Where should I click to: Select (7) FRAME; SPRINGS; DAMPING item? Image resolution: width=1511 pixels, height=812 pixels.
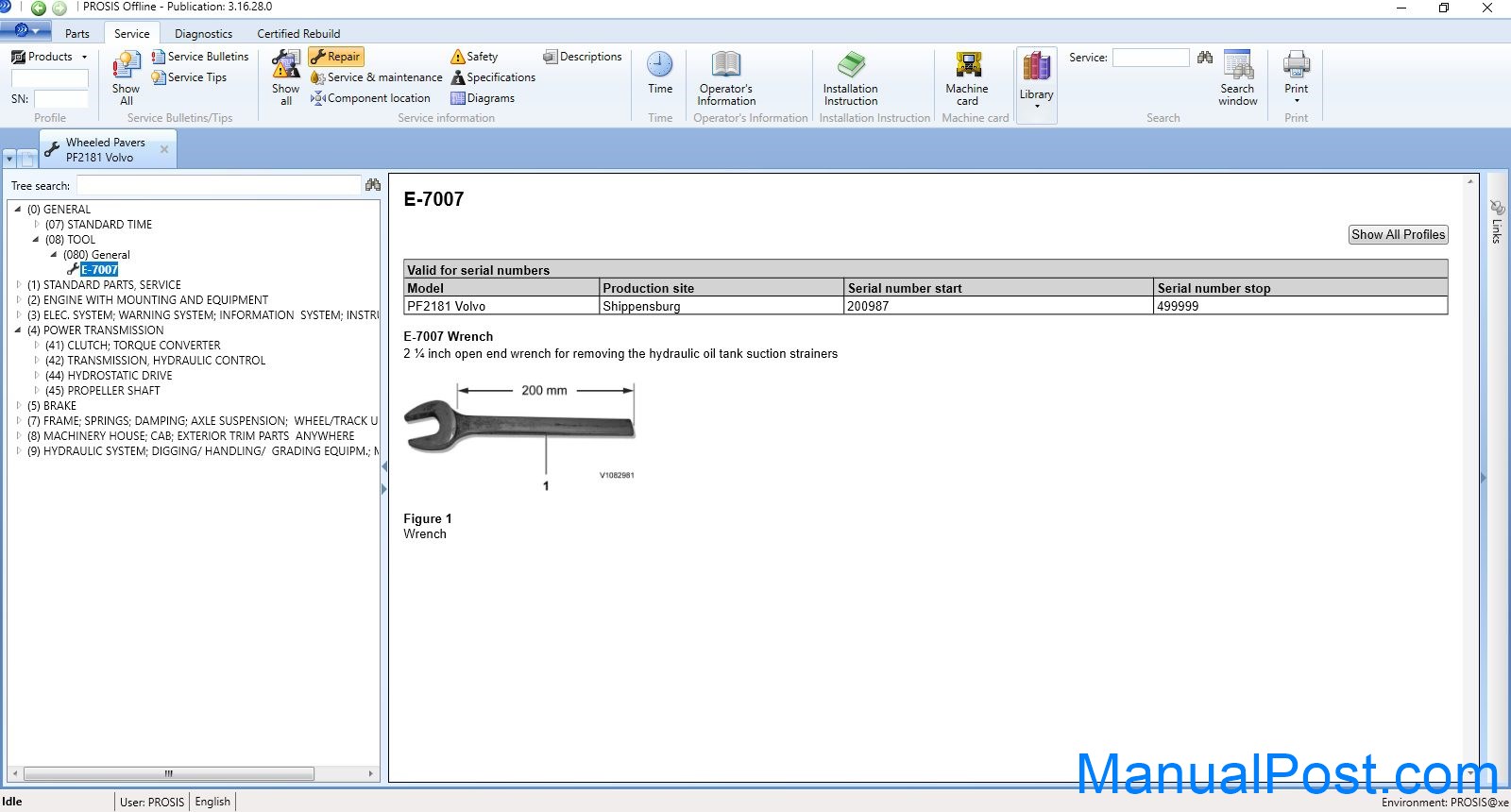coord(202,421)
